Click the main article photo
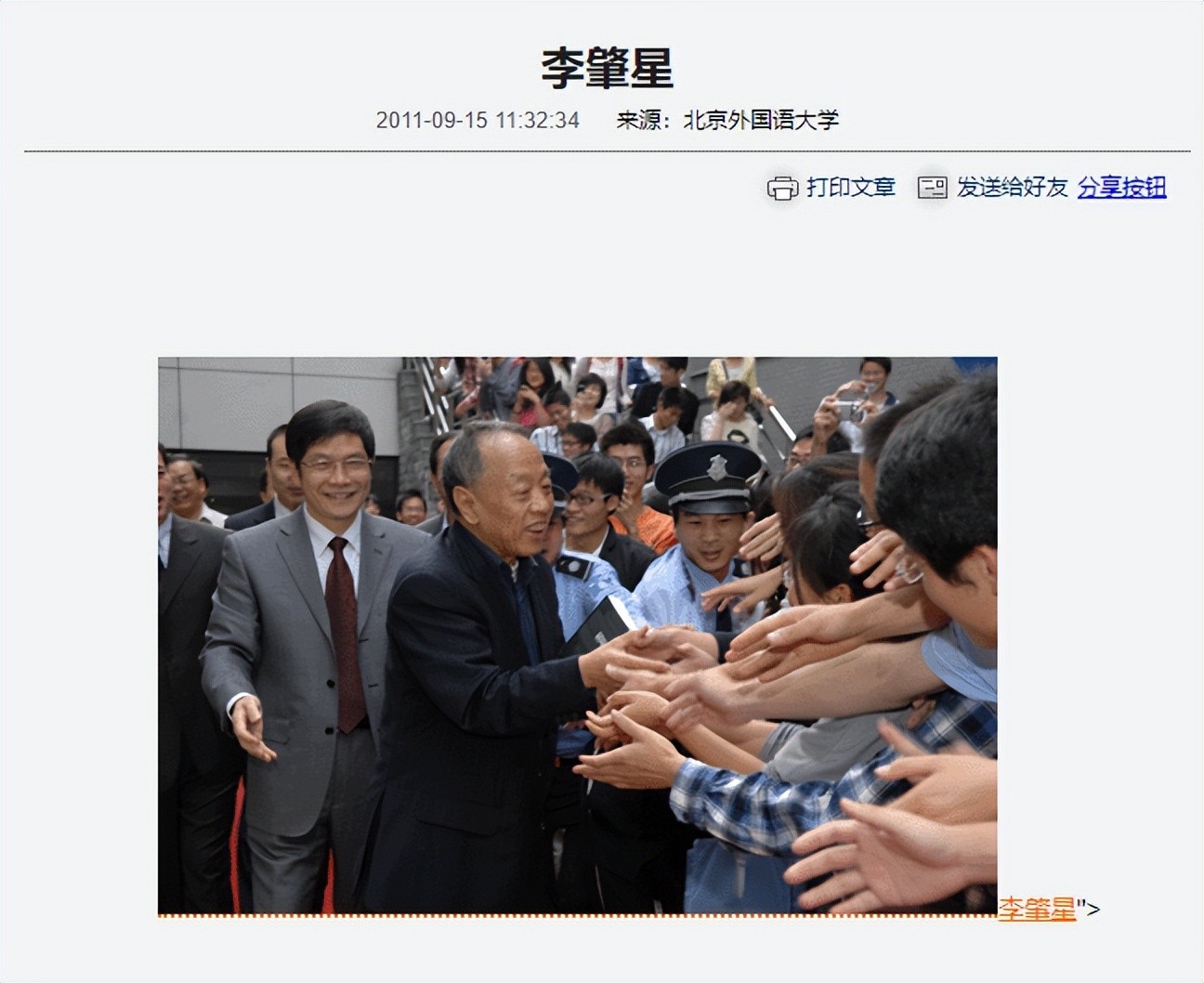Viewport: 1204px width, 983px height. pos(577,636)
